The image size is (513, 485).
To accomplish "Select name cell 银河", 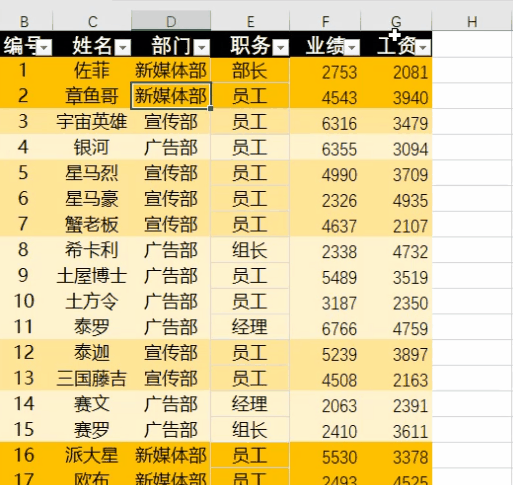I will pos(92,147).
